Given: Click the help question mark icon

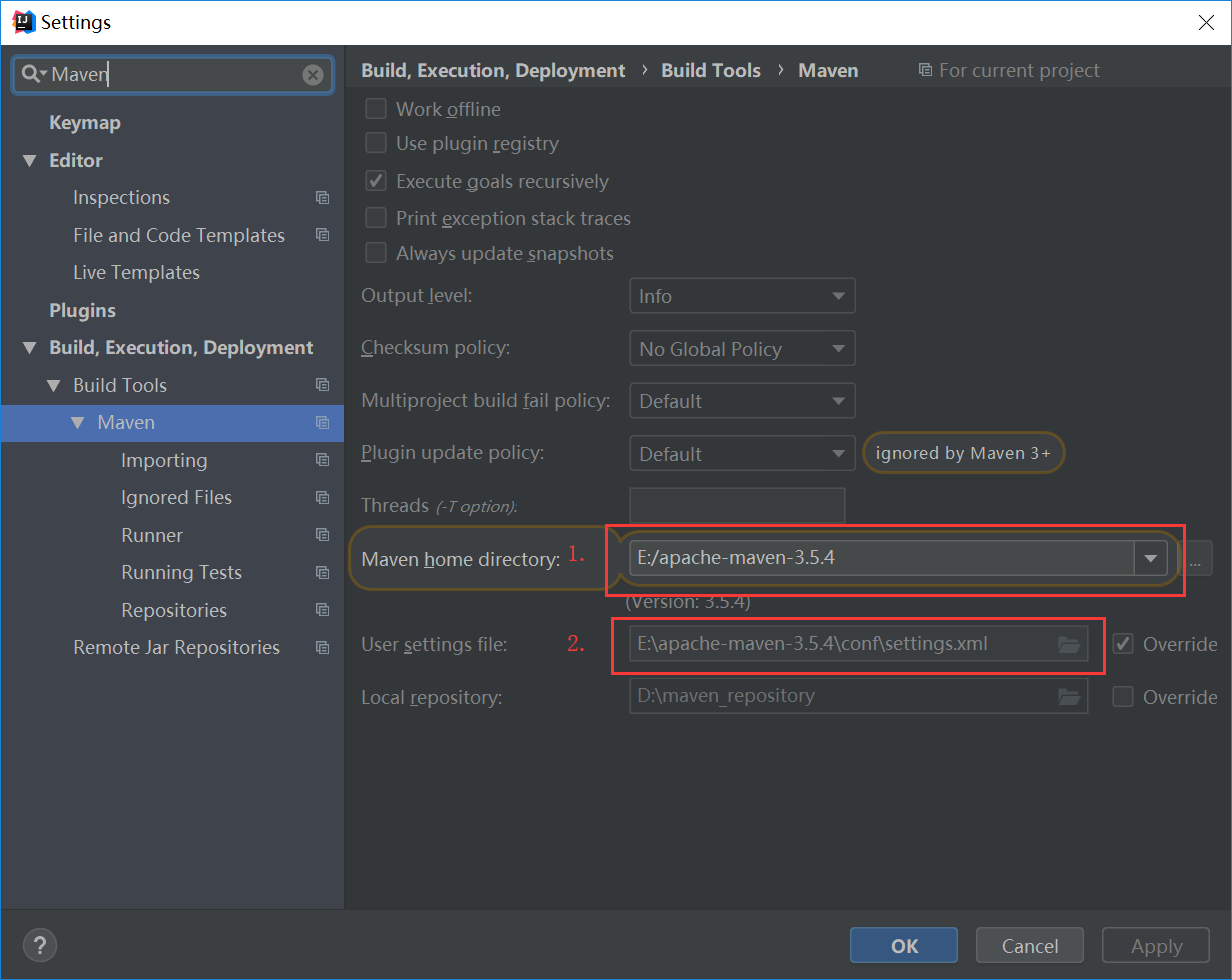Looking at the screenshot, I should (40, 945).
